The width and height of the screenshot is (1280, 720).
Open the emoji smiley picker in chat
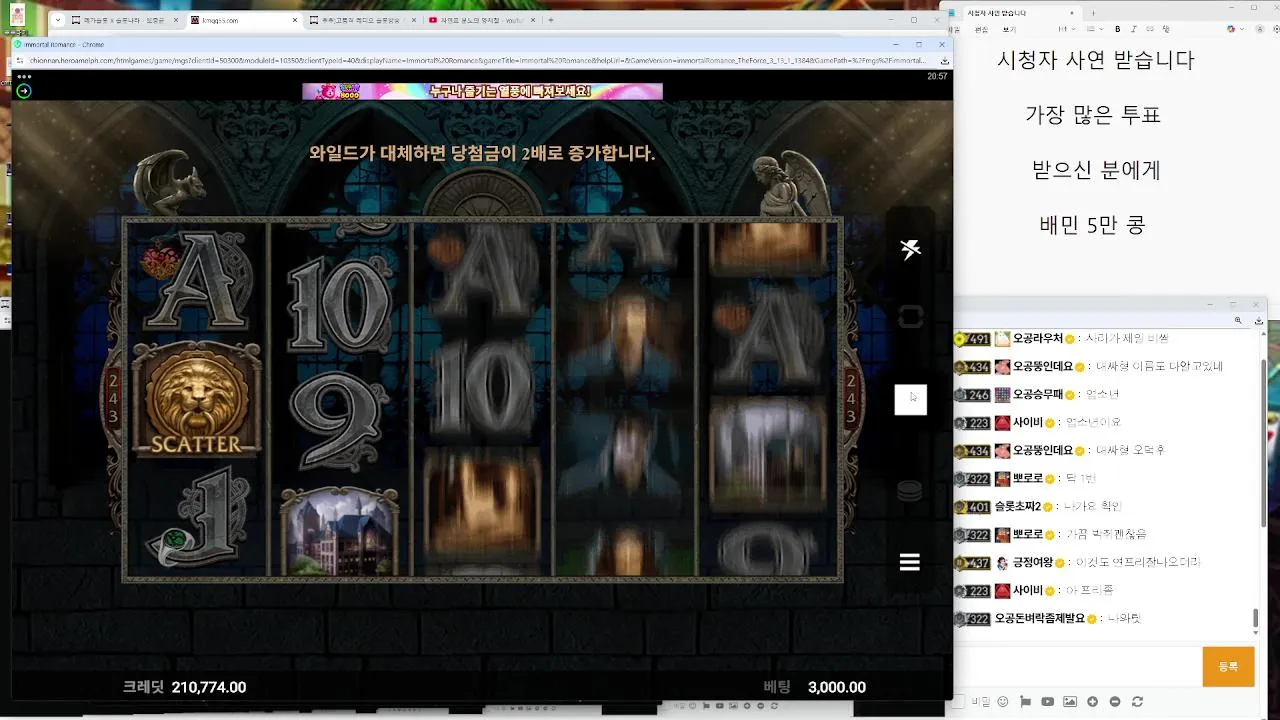[1003, 702]
